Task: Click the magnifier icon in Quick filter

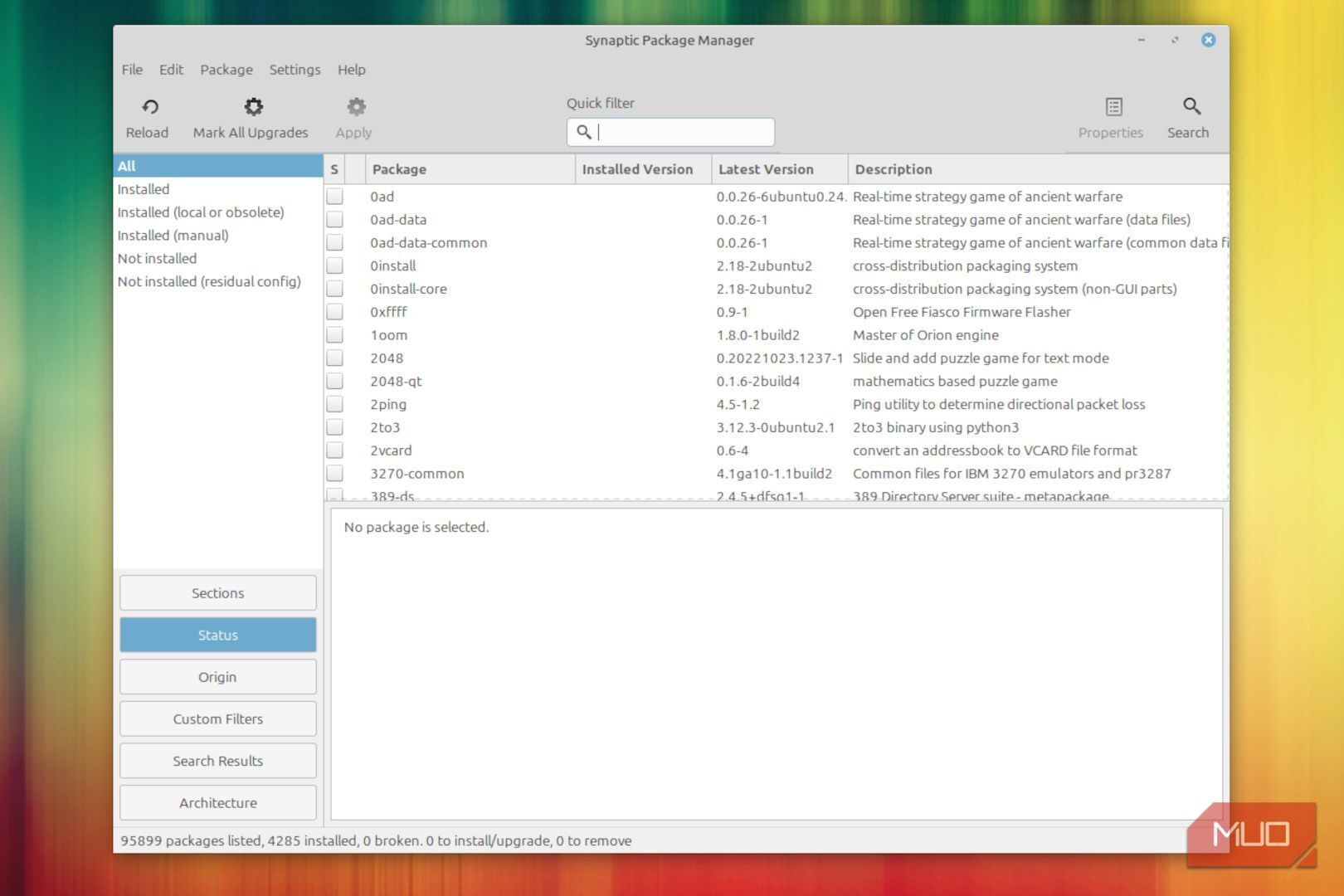Action: (x=584, y=132)
